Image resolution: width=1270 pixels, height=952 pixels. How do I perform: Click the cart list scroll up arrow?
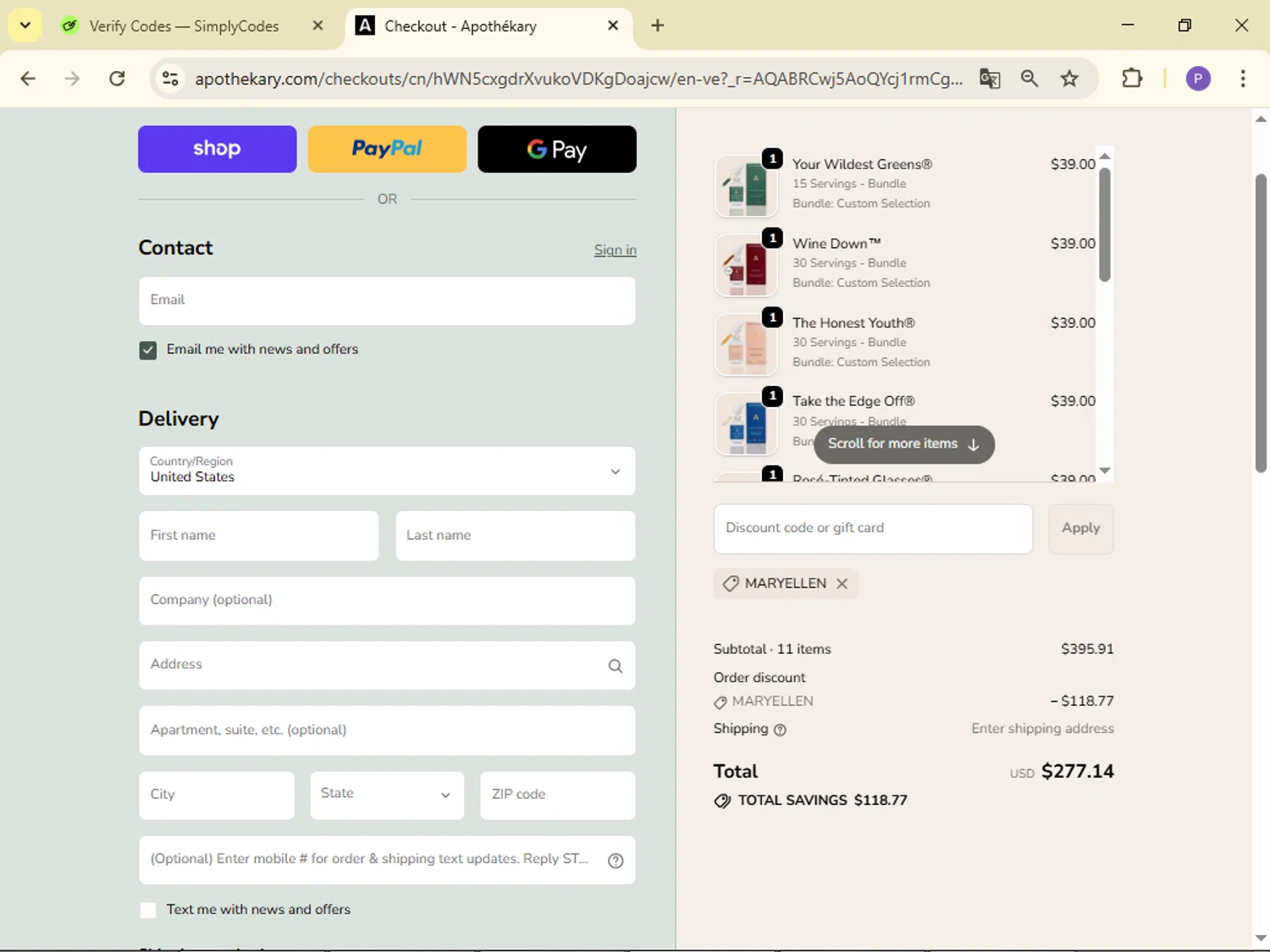1105,157
